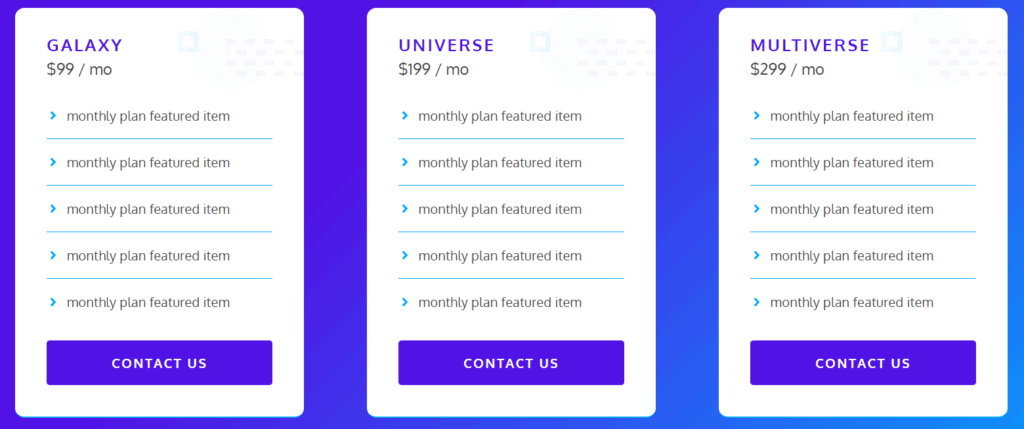Viewport: 1024px width, 429px height.
Task: Select the GALAXY plan title
Action: tap(85, 45)
